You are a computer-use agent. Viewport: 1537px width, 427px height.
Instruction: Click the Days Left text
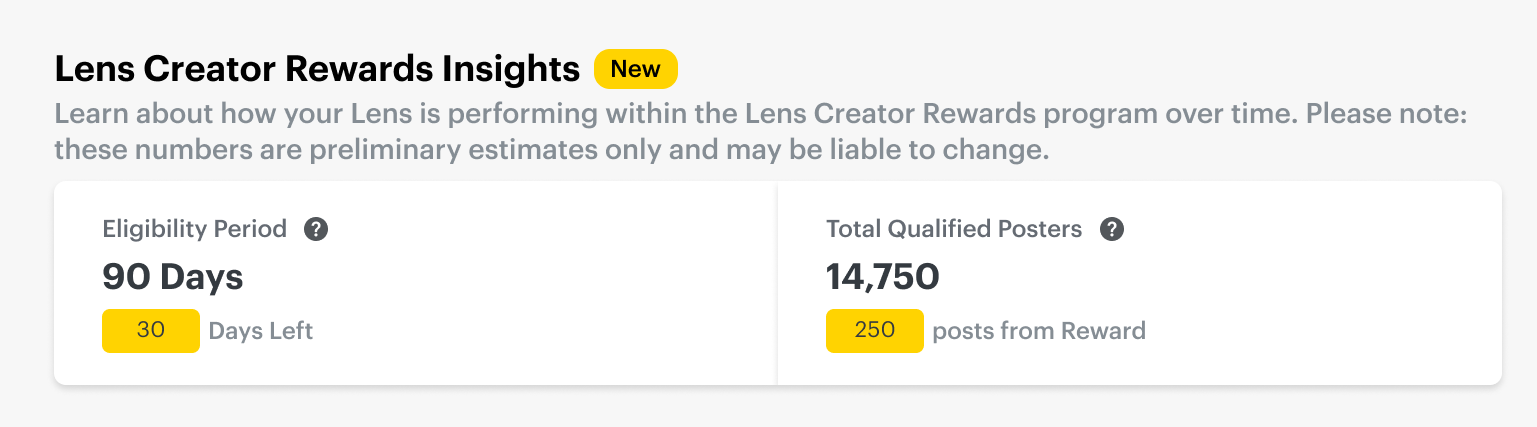260,331
